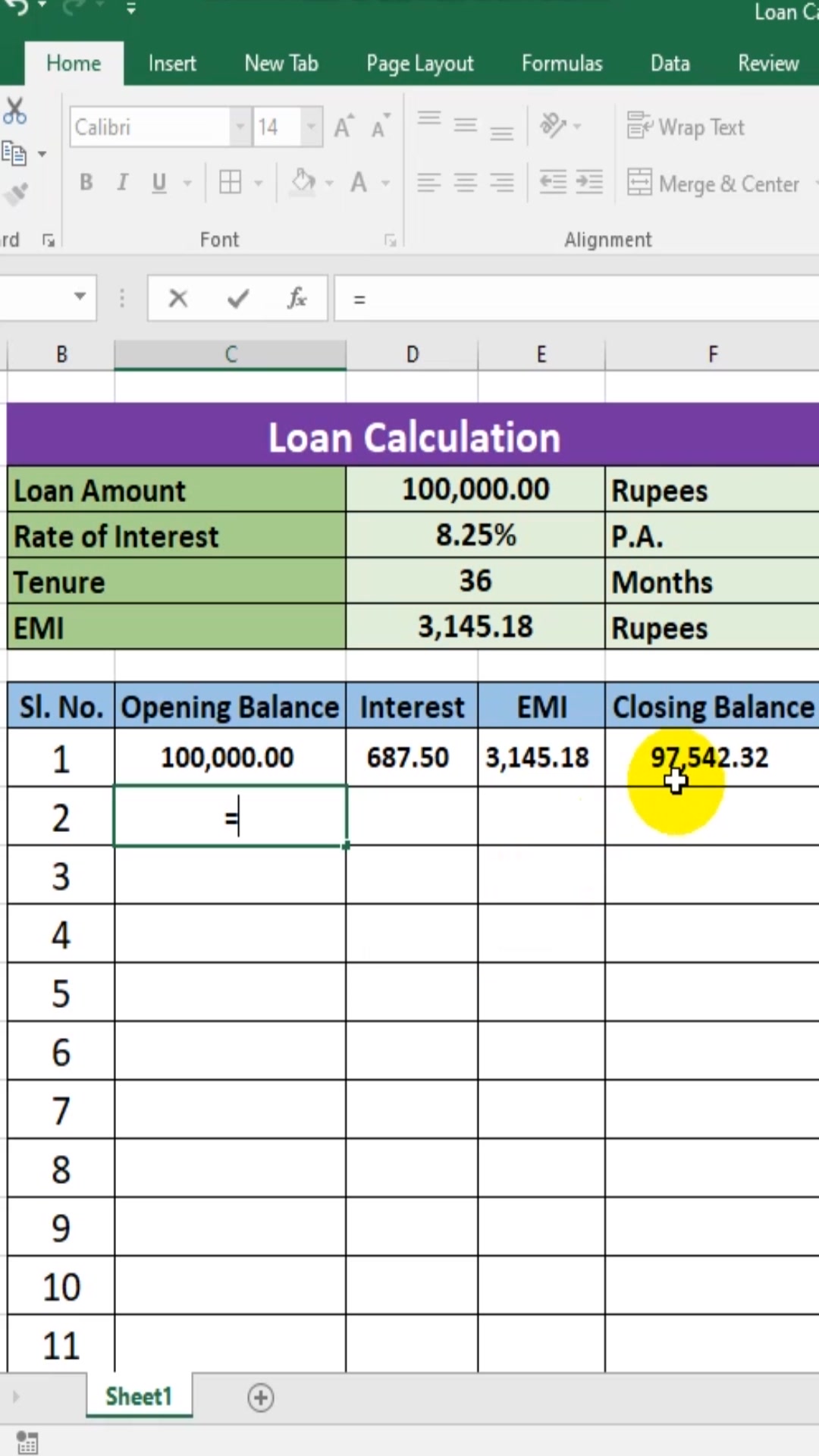Image resolution: width=819 pixels, height=1456 pixels.
Task: Click Closing Balance cell 97,542.32
Action: coord(711,757)
